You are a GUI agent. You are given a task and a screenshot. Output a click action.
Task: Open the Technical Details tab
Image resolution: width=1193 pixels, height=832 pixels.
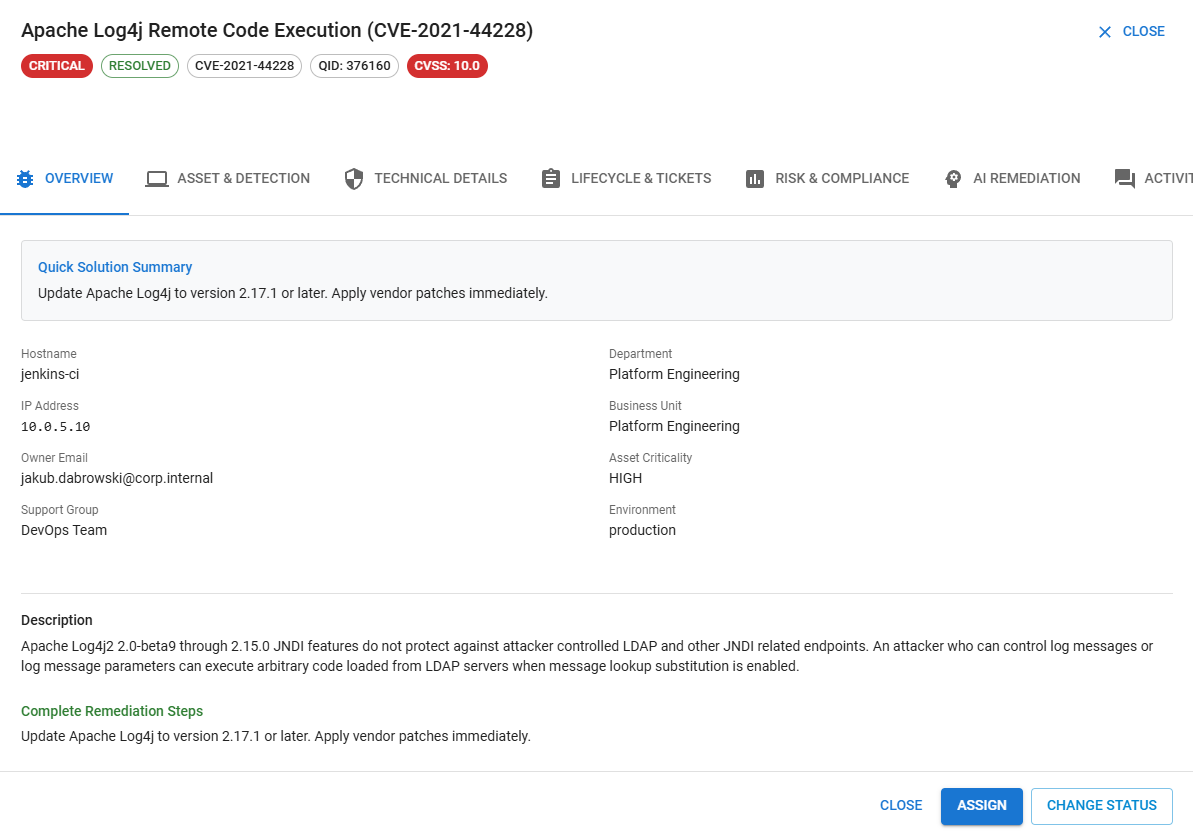coord(425,179)
